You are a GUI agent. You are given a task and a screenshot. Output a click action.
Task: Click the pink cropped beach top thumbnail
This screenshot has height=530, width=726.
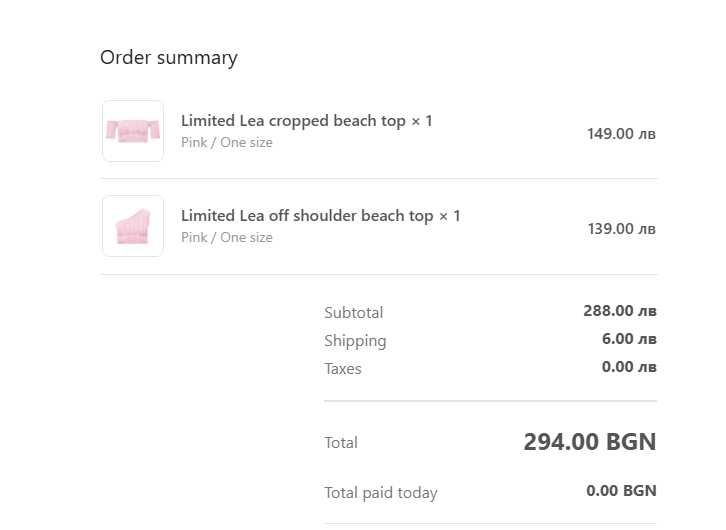pos(133,131)
